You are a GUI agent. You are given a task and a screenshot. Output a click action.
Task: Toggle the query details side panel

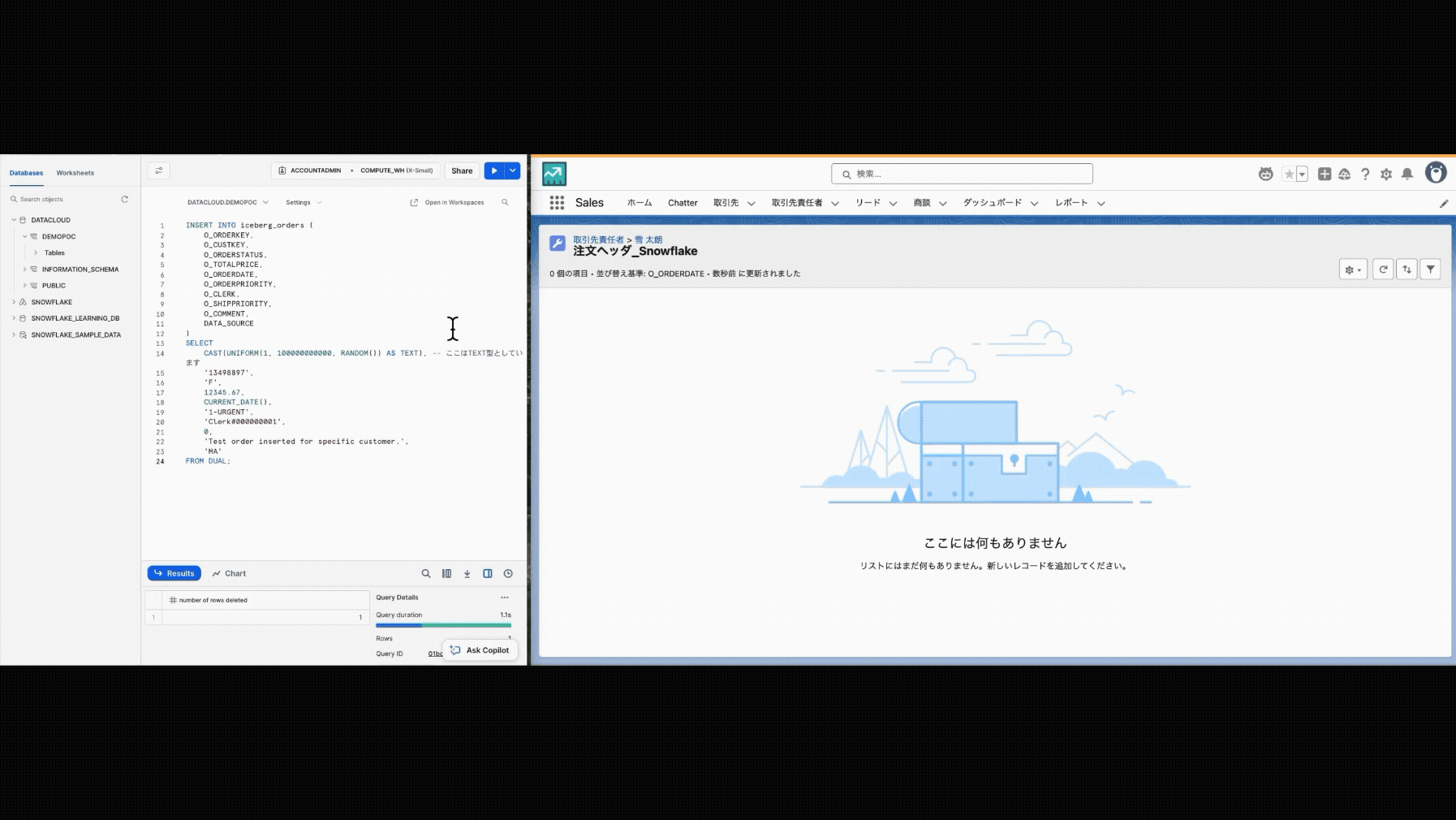(488, 573)
